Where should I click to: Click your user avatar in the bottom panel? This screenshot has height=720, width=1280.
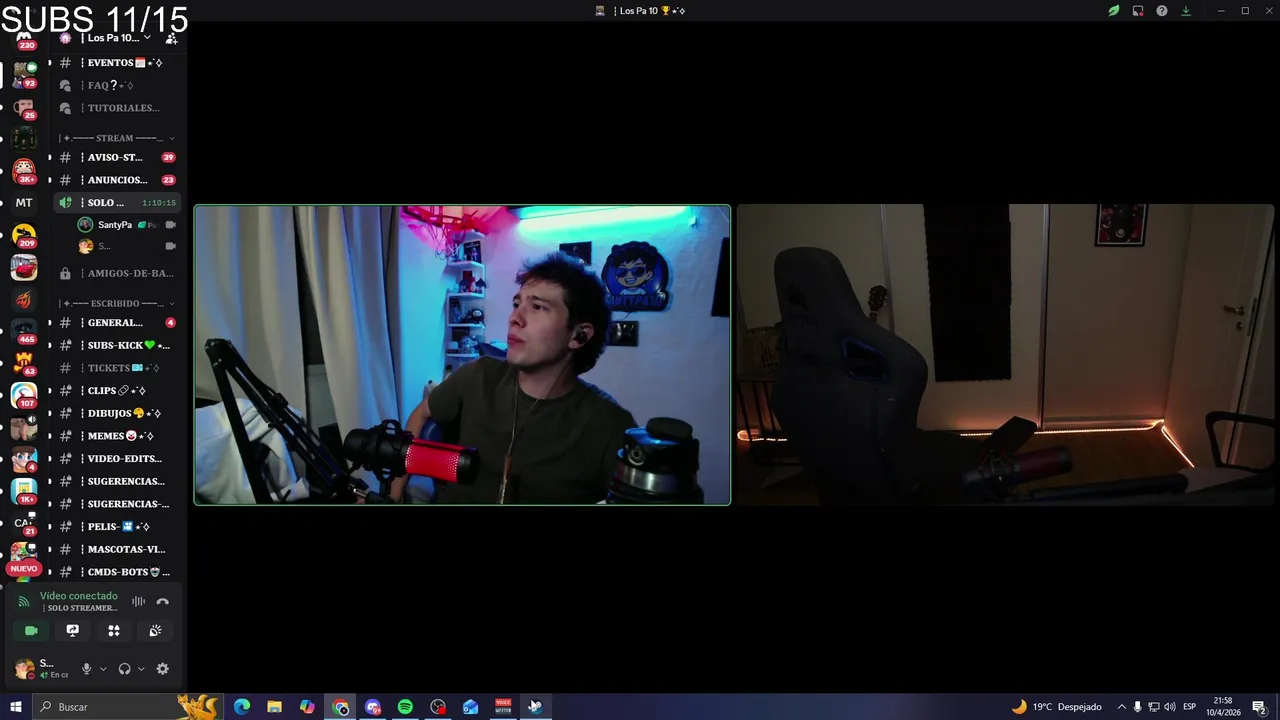coord(24,669)
